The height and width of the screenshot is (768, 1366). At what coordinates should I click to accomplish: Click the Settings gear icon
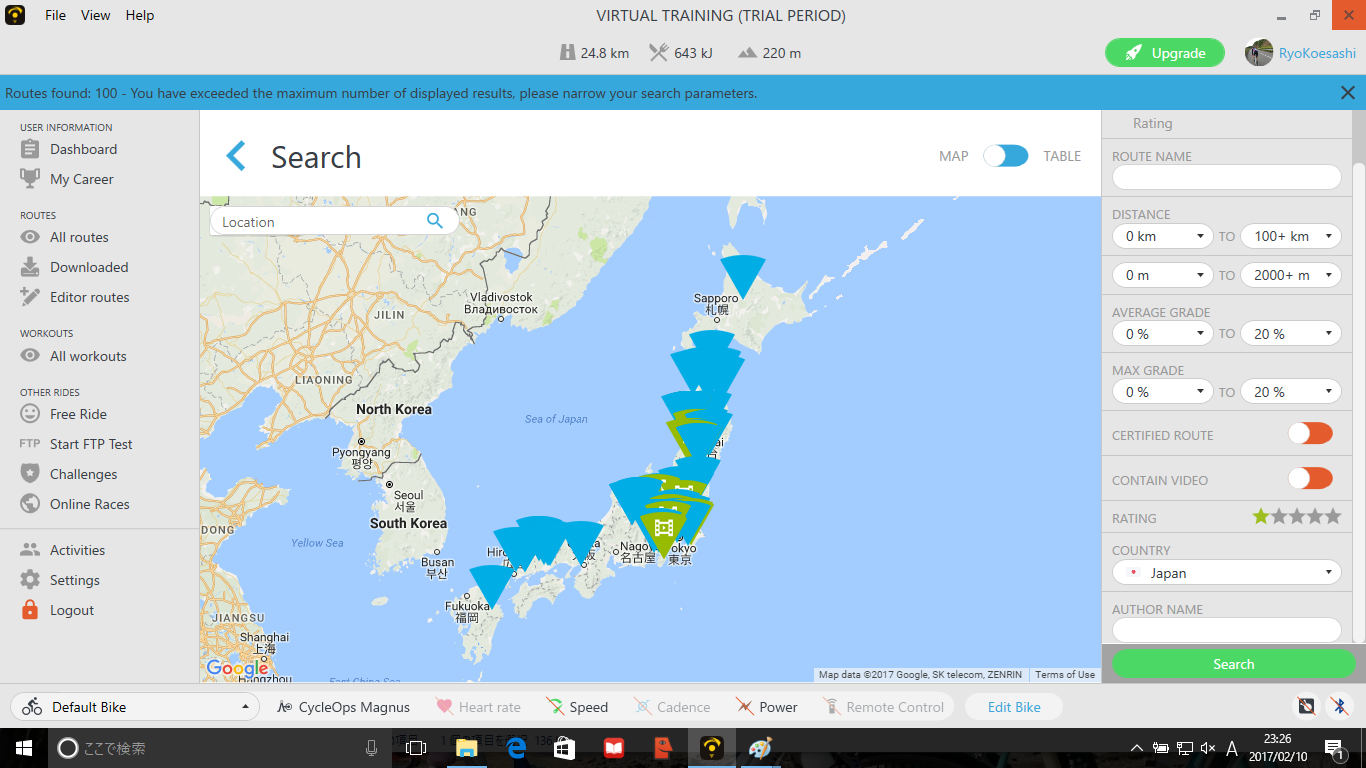(30, 580)
